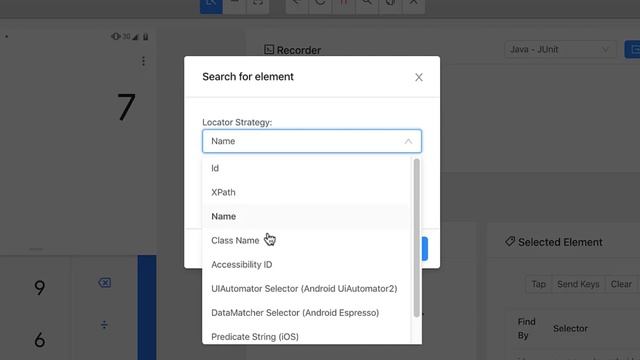This screenshot has width=640, height=360.
Task: Click the calculator display value 7
Action: coord(126,107)
